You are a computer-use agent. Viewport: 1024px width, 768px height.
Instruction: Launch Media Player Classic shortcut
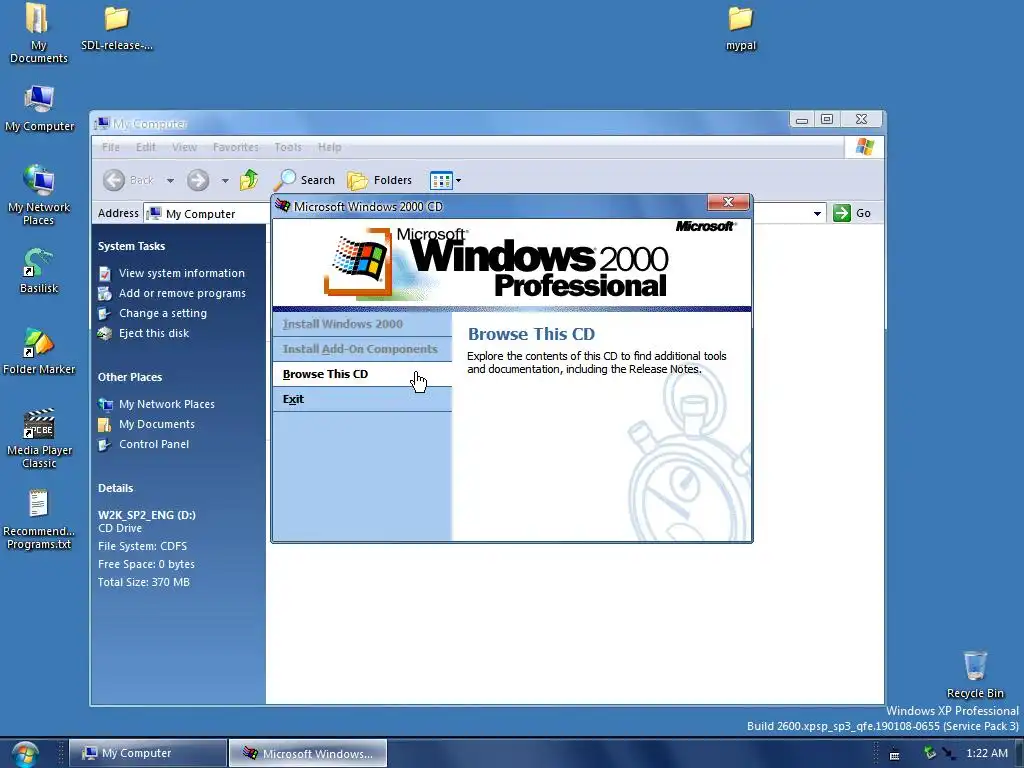pyautogui.click(x=39, y=438)
